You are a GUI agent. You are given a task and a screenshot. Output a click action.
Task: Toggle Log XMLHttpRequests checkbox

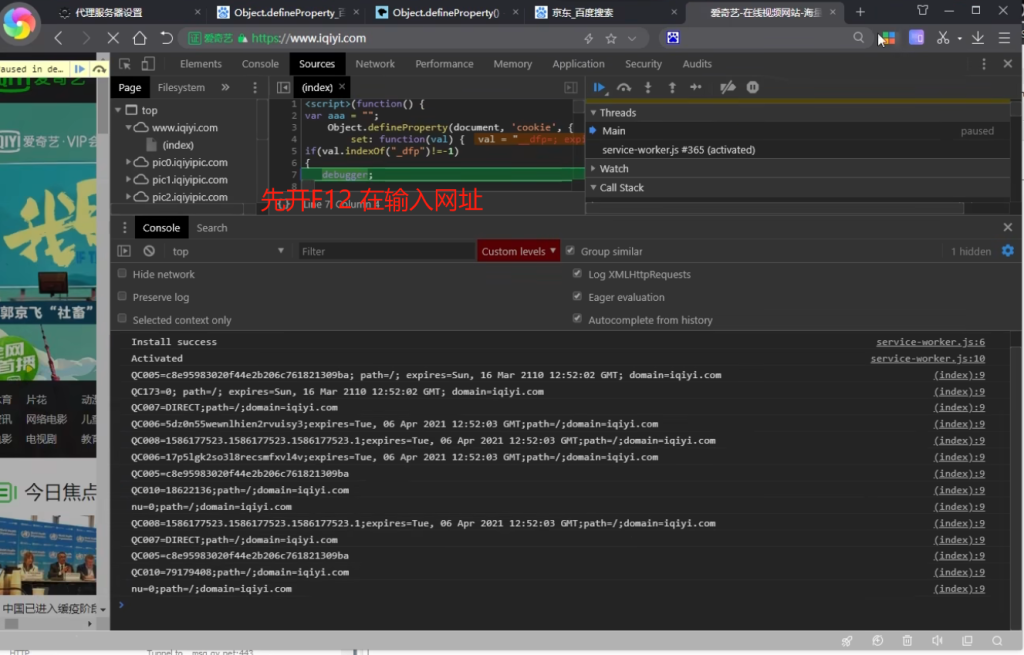[x=577, y=274]
